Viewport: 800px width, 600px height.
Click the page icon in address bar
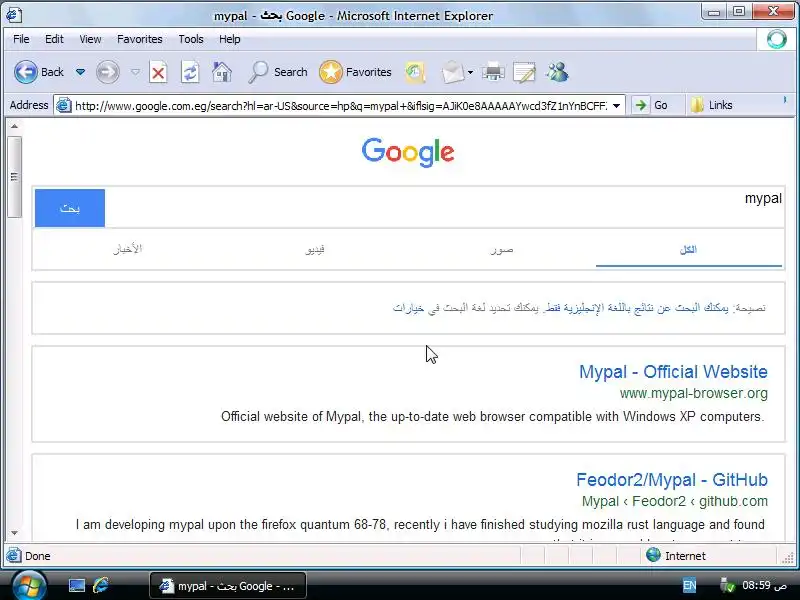pos(64,106)
